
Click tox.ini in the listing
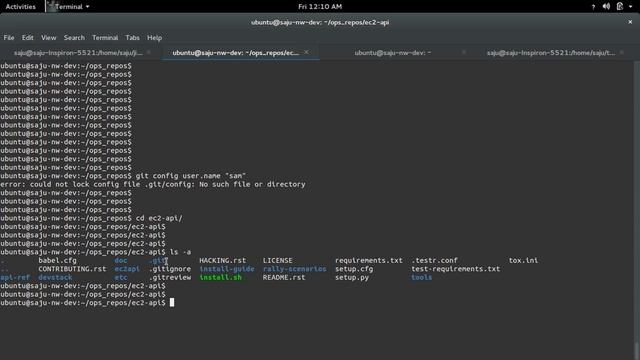[523, 260]
